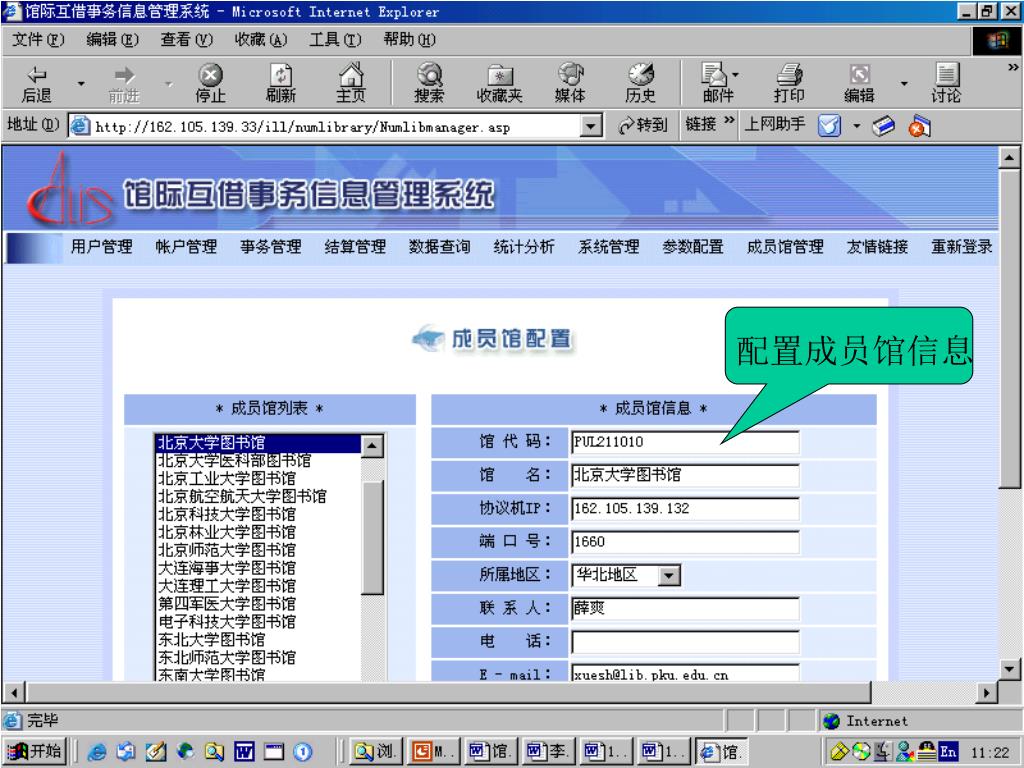Click the Discuss (讨论) toolbar icon

click(x=946, y=84)
